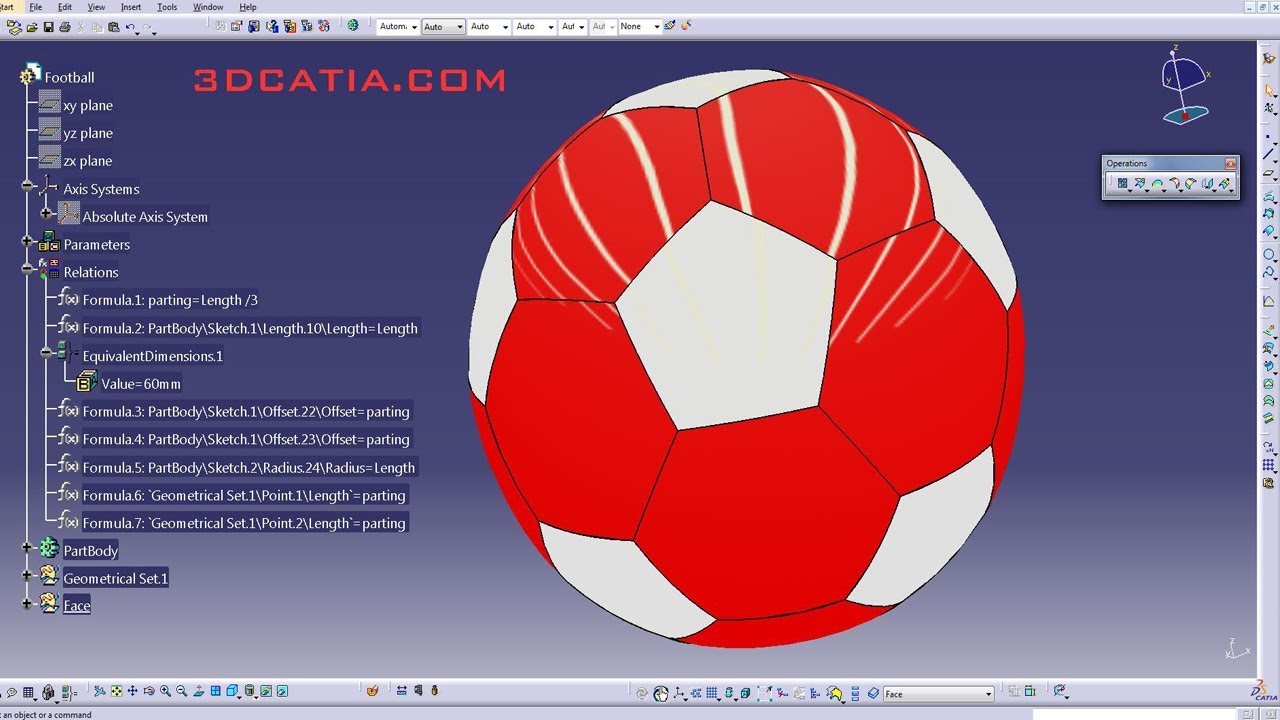This screenshot has width=1280, height=720.
Task: Click the New document icon
Action: 14,27
